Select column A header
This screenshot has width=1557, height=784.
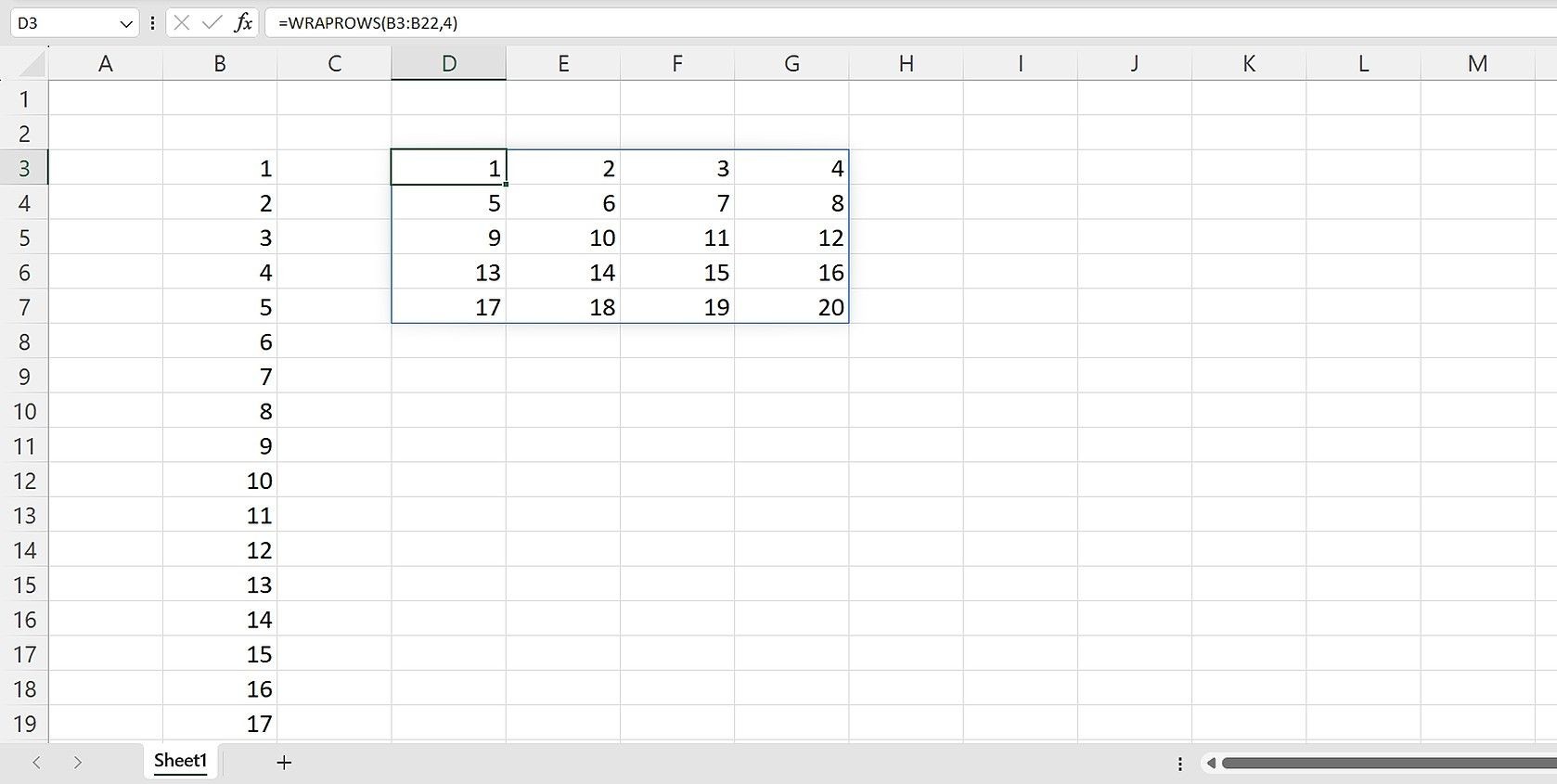click(x=106, y=63)
